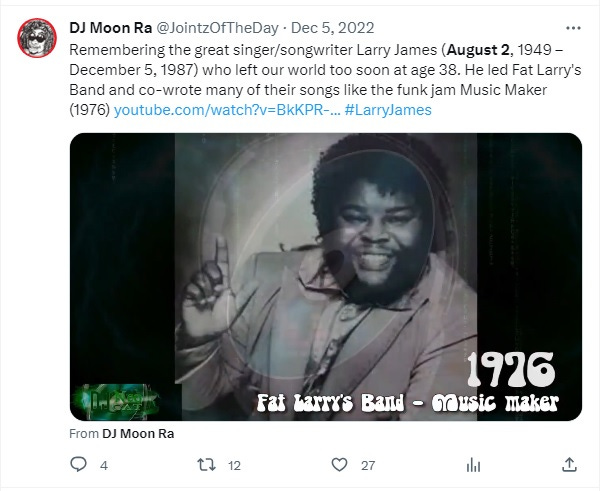View tweet analytics bar chart icon
Image resolution: width=603 pixels, height=491 pixels.
point(473,465)
